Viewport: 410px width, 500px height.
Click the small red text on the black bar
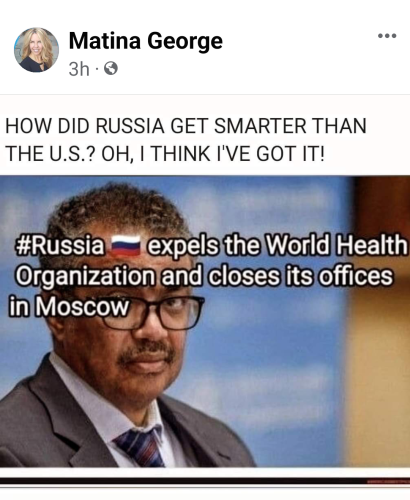coord(388,481)
